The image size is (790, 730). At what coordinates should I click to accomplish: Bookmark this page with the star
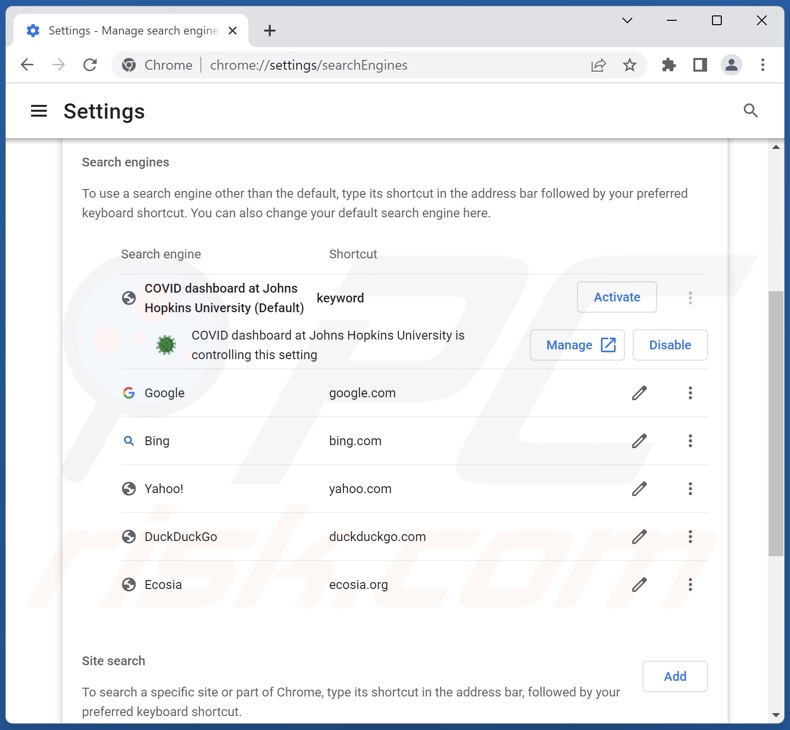(629, 65)
